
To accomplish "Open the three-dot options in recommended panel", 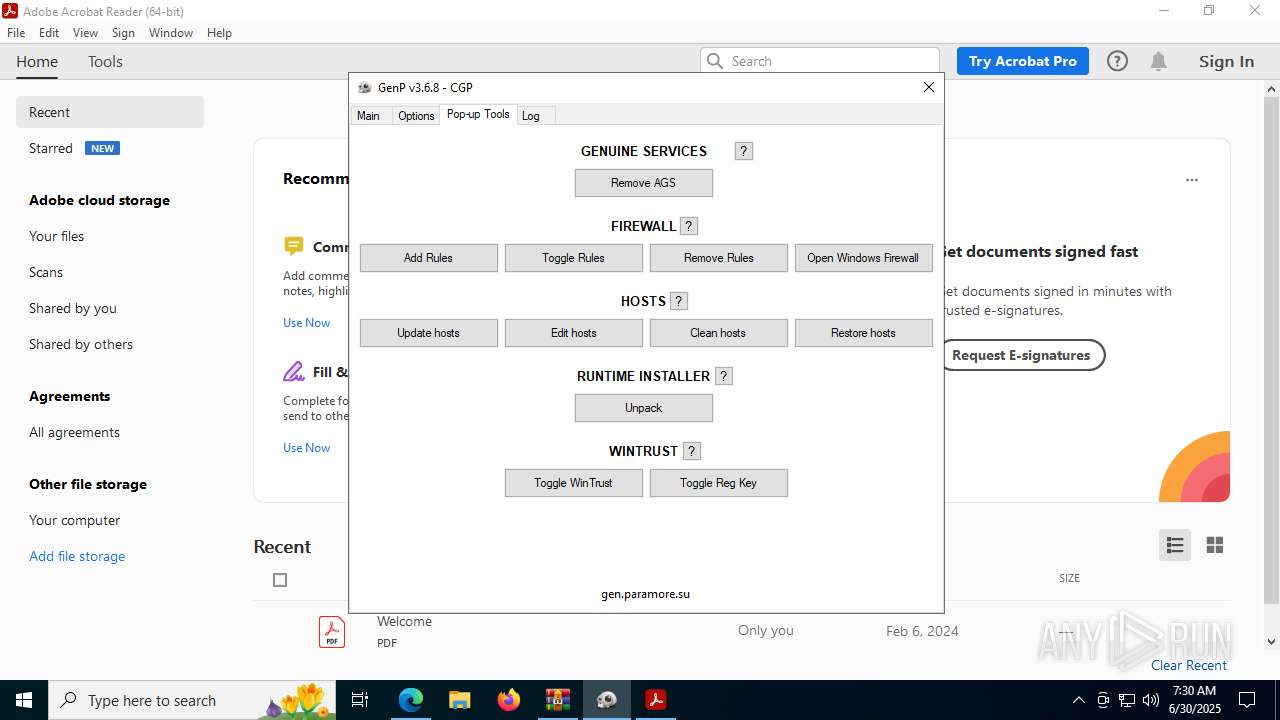I will pos(1192,180).
